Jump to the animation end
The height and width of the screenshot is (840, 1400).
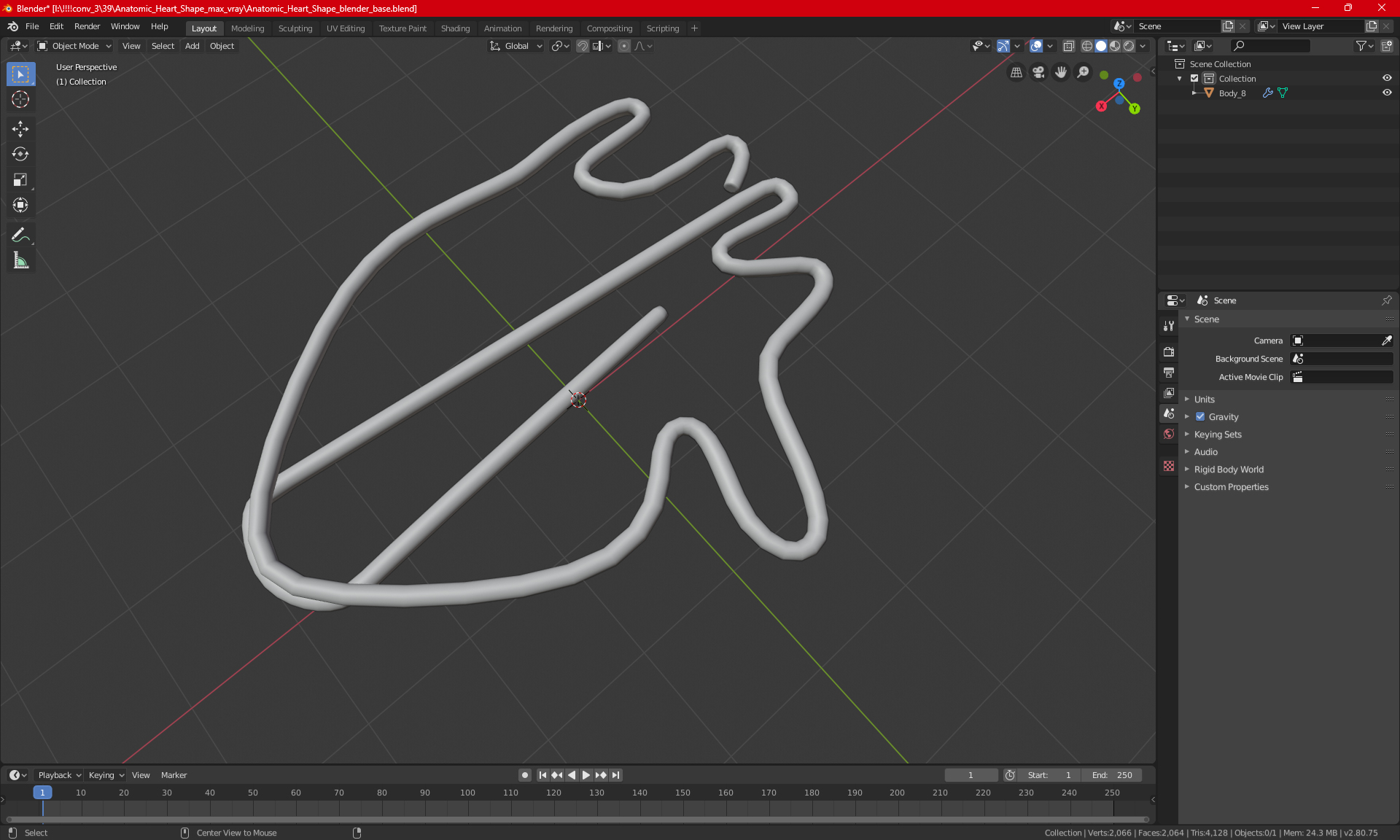[616, 775]
